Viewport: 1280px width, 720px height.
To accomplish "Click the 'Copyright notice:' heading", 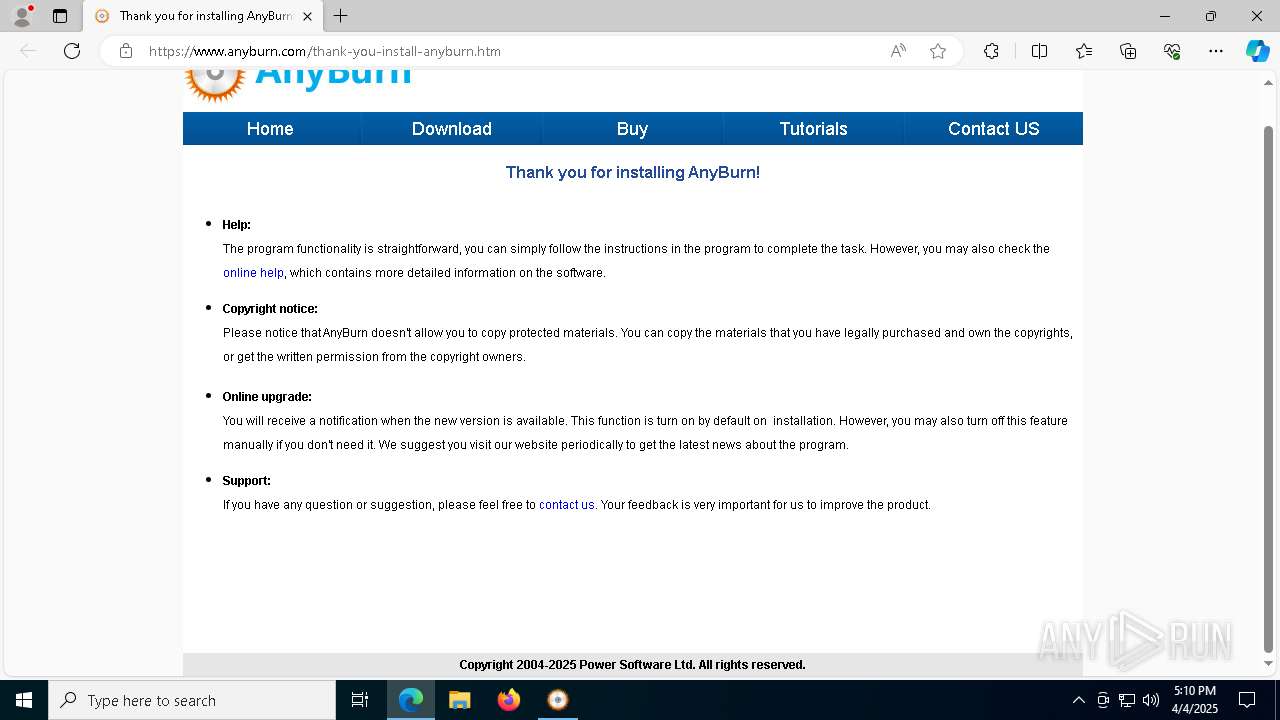I will coord(270,309).
